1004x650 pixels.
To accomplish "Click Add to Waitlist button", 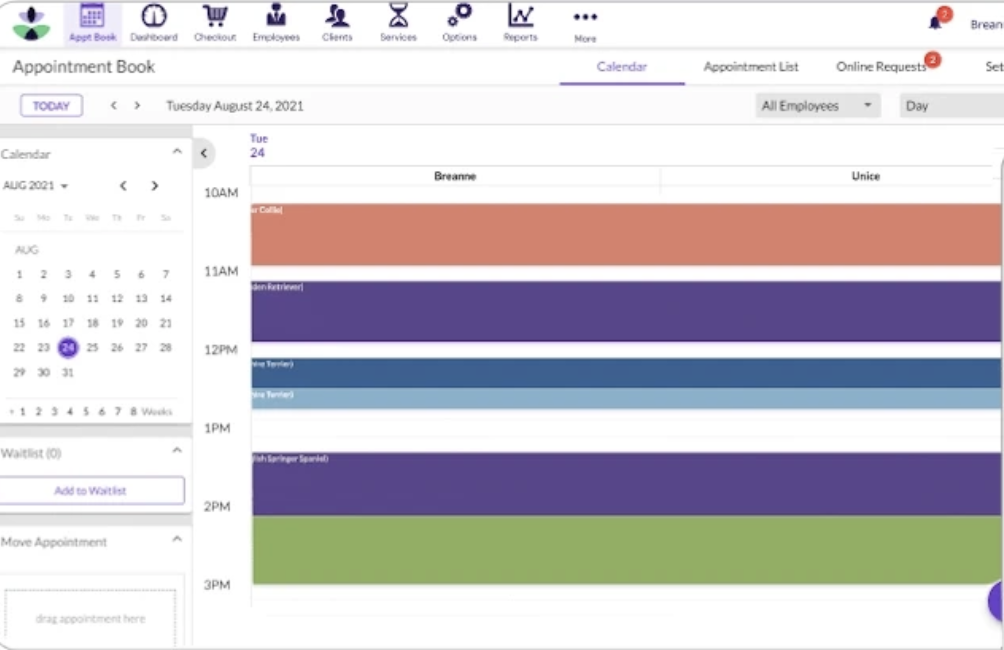I will (x=91, y=491).
